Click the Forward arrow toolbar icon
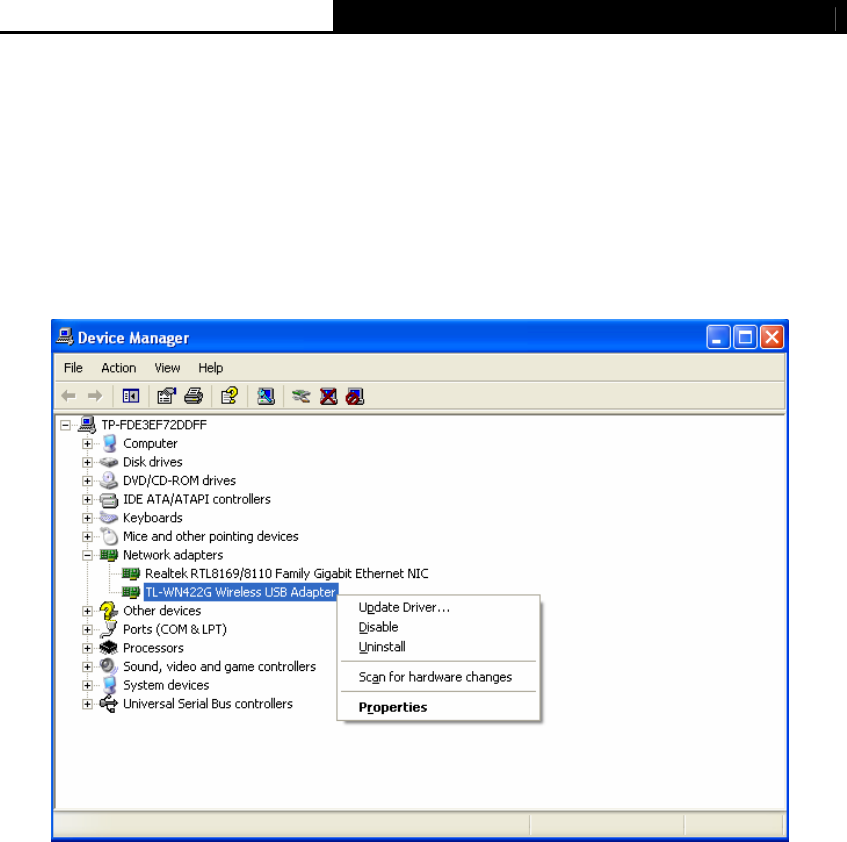The height and width of the screenshot is (842, 847). coord(95,396)
